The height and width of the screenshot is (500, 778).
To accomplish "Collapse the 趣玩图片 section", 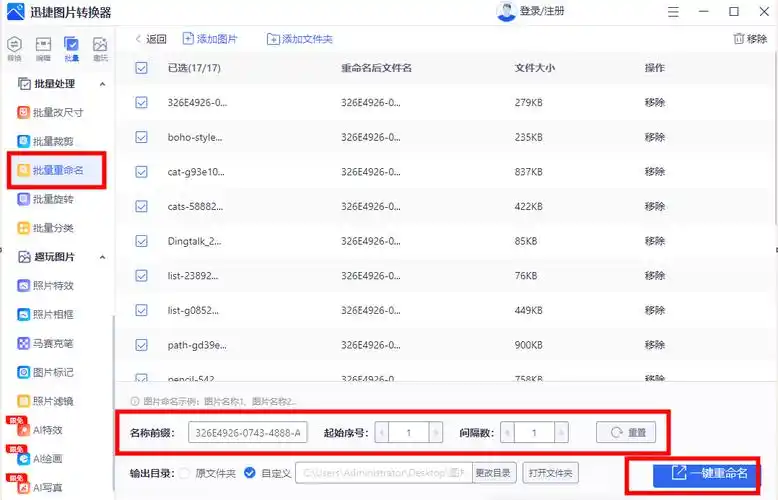I will point(102,257).
